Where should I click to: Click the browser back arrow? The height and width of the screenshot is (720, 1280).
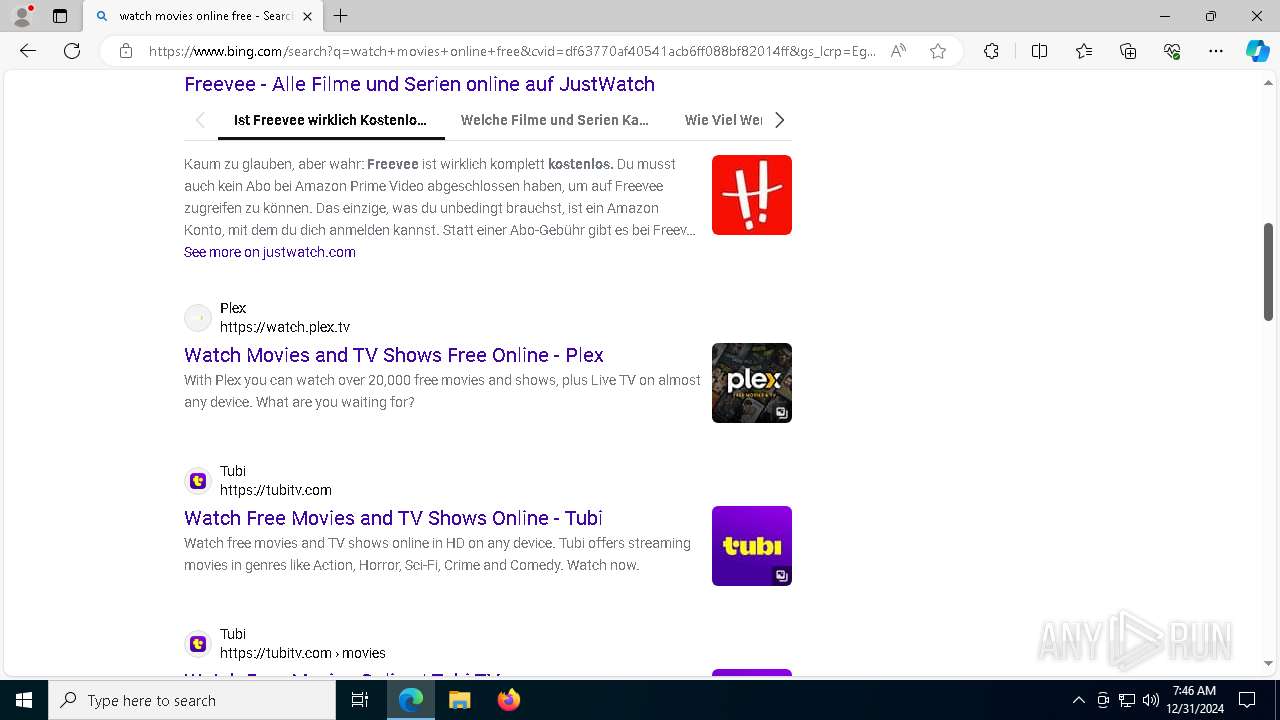(28, 51)
